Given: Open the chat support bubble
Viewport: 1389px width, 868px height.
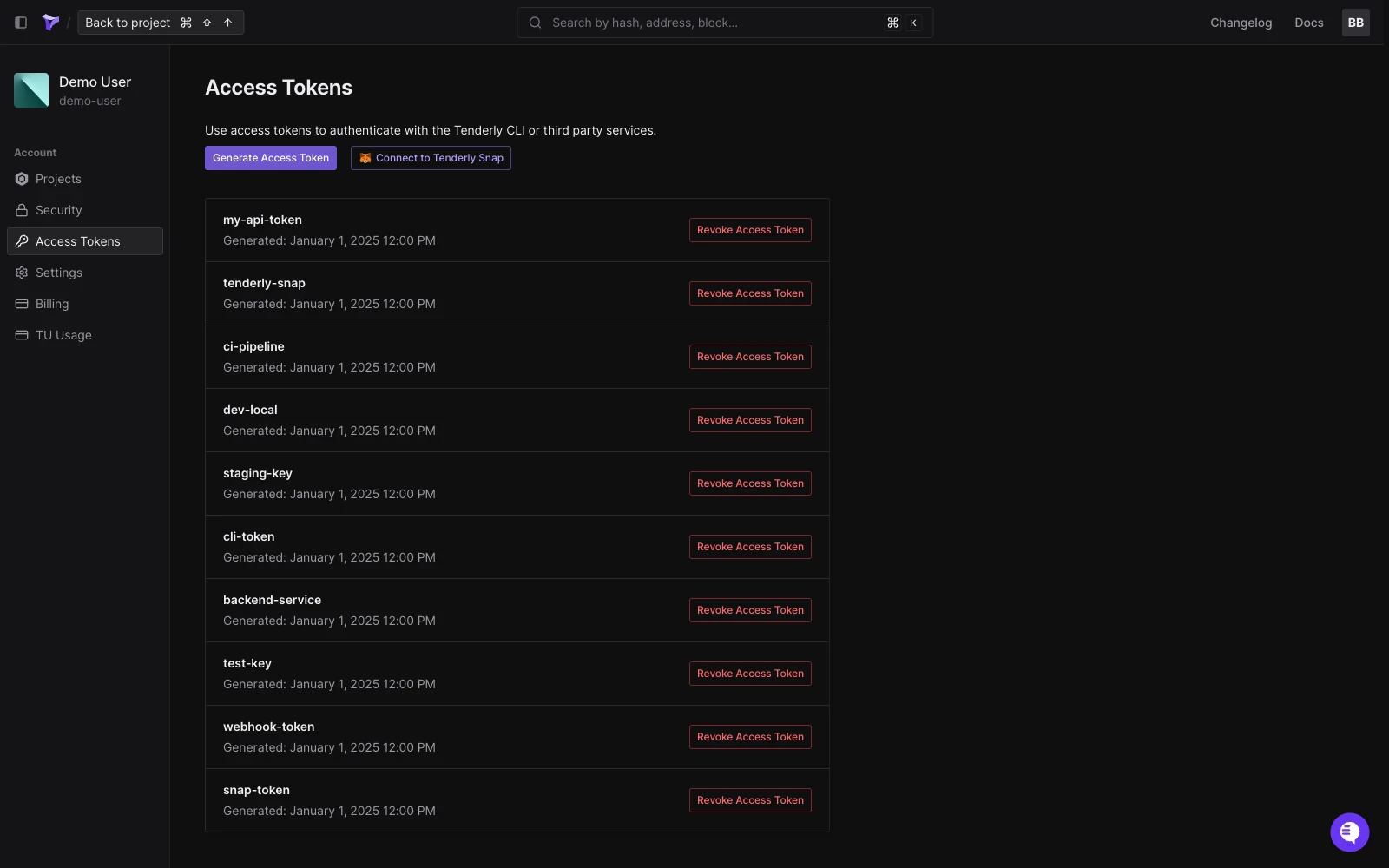Looking at the screenshot, I should (x=1349, y=832).
